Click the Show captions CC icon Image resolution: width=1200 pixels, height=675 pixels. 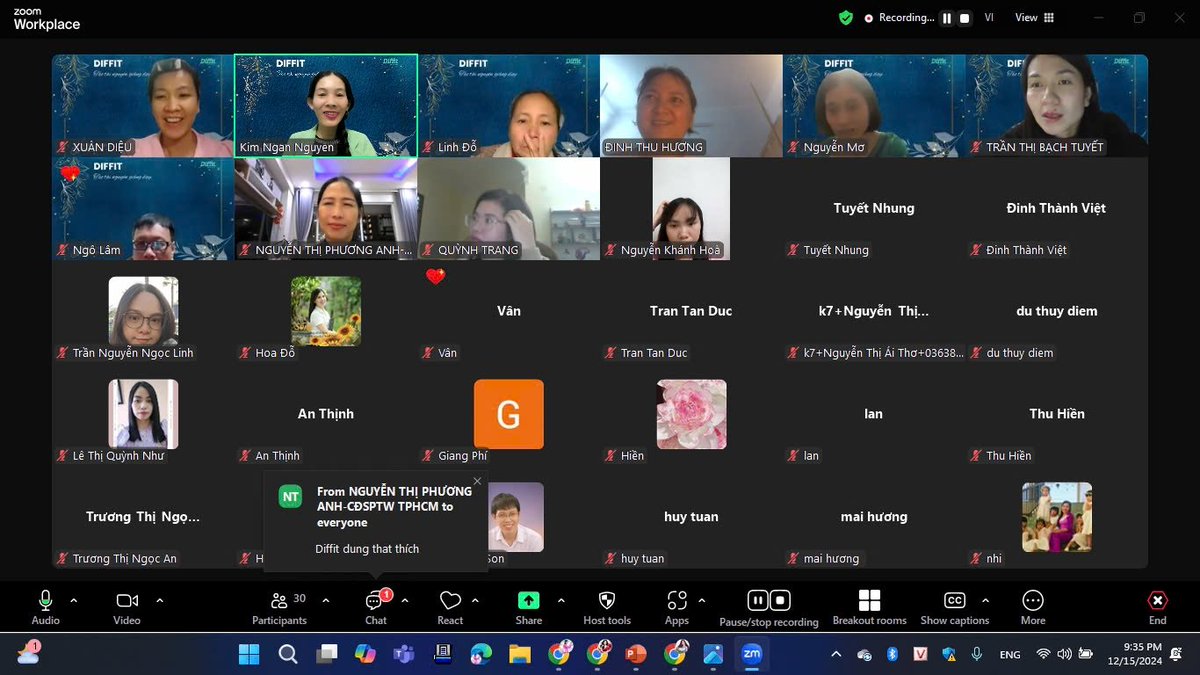[955, 600]
